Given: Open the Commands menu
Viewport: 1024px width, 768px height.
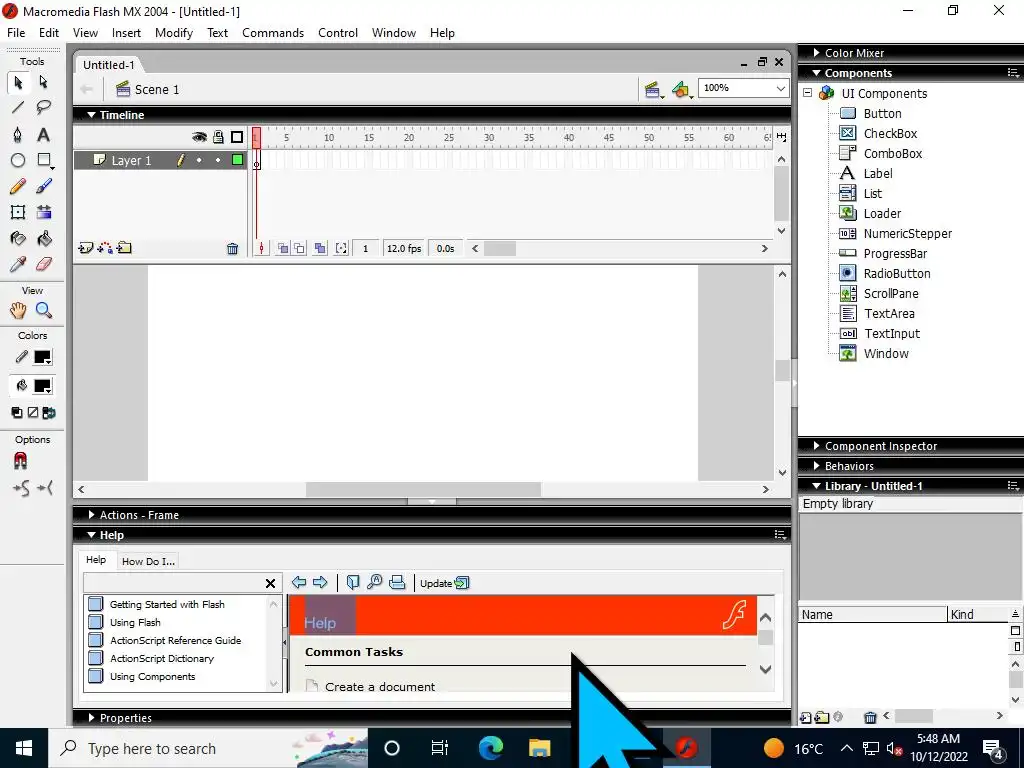Looking at the screenshot, I should (273, 33).
